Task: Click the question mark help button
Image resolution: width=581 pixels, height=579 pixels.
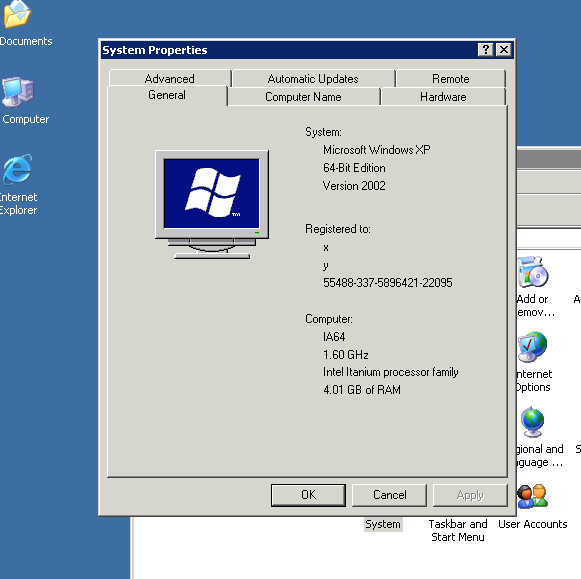Action: pos(485,50)
